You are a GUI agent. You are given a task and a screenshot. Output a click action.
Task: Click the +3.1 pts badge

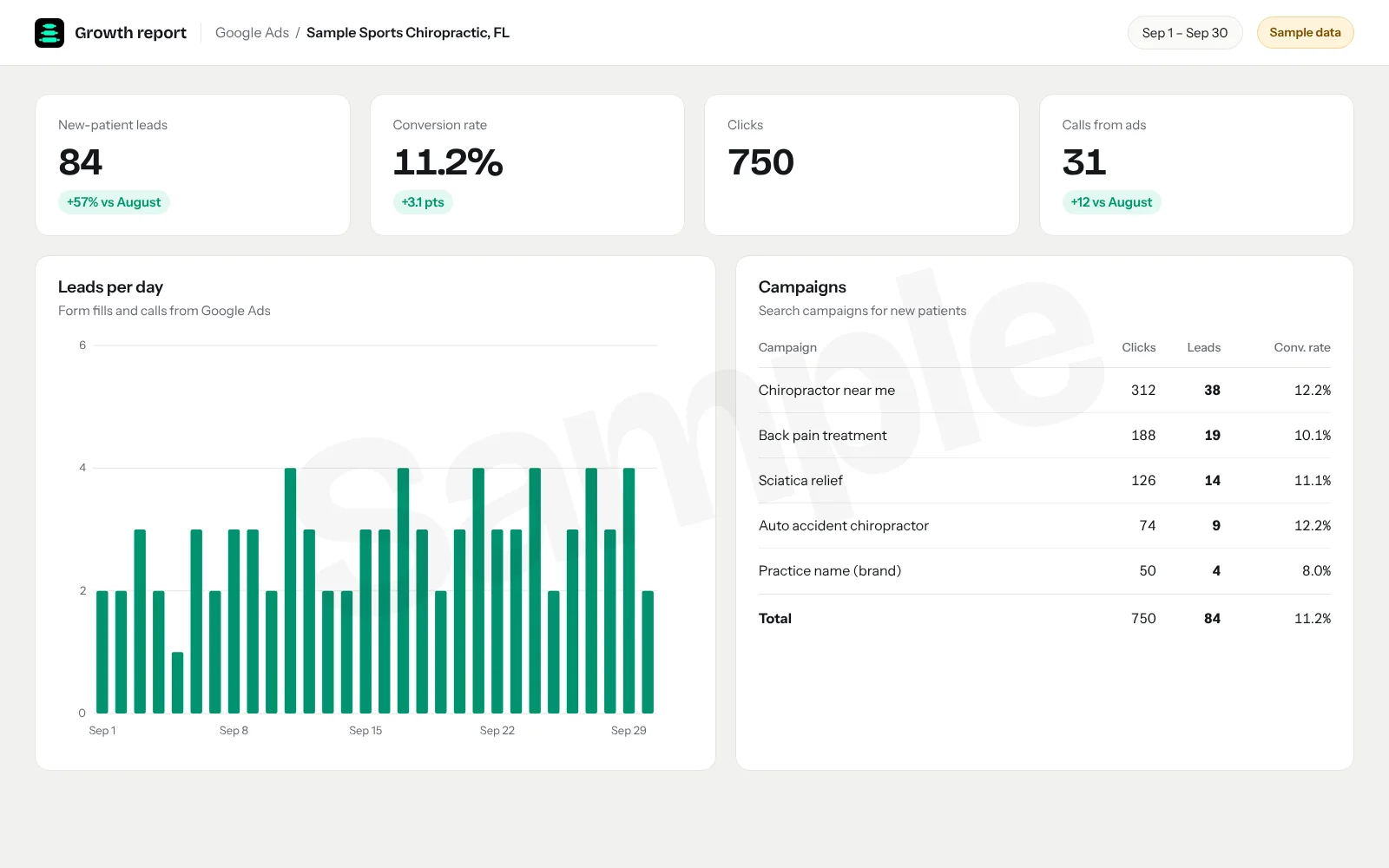coord(423,202)
